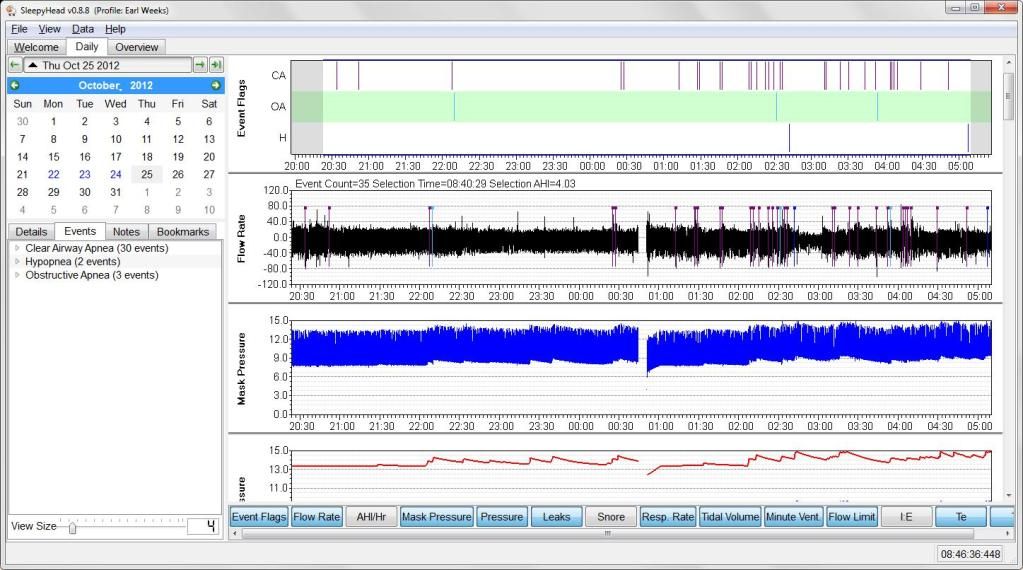Select October 25 in calendar
The image size is (1023, 570).
[147, 175]
